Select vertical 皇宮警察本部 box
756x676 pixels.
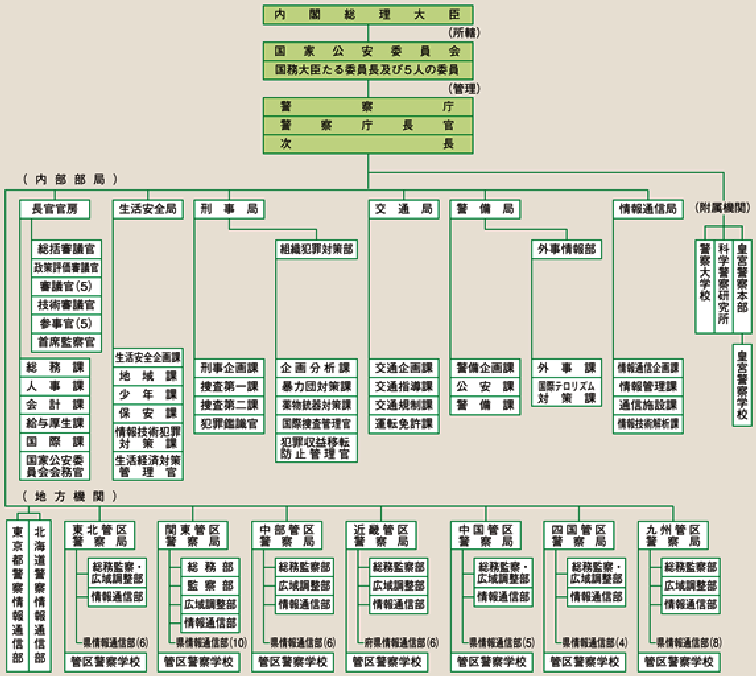742,286
